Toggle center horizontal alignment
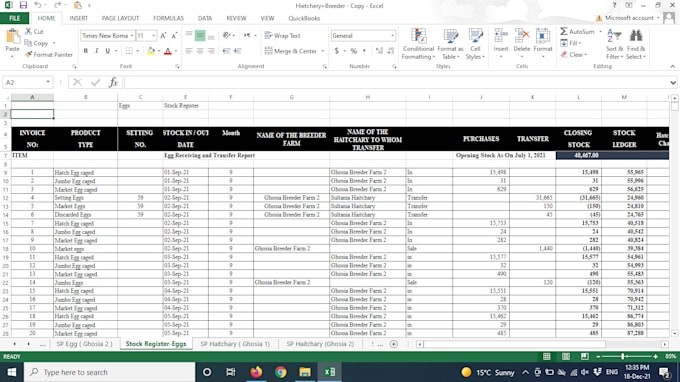 pos(200,51)
